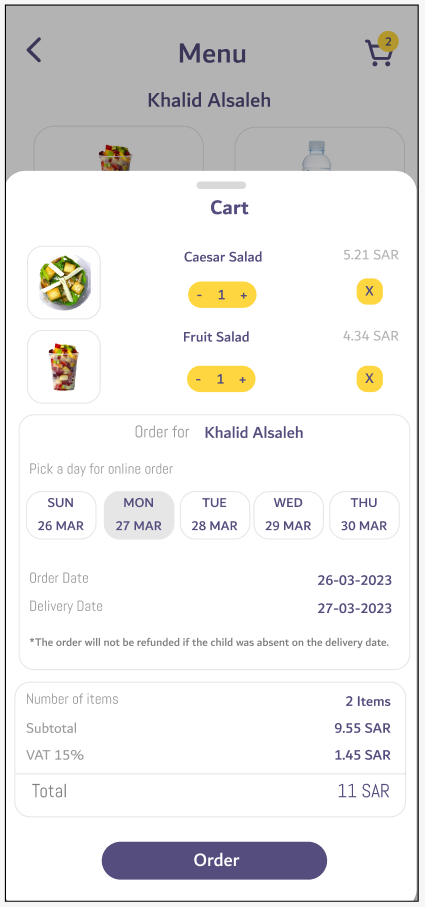Image resolution: width=425 pixels, height=907 pixels.
Task: Select SUN 26 MAR delivery day
Action: 61,515
